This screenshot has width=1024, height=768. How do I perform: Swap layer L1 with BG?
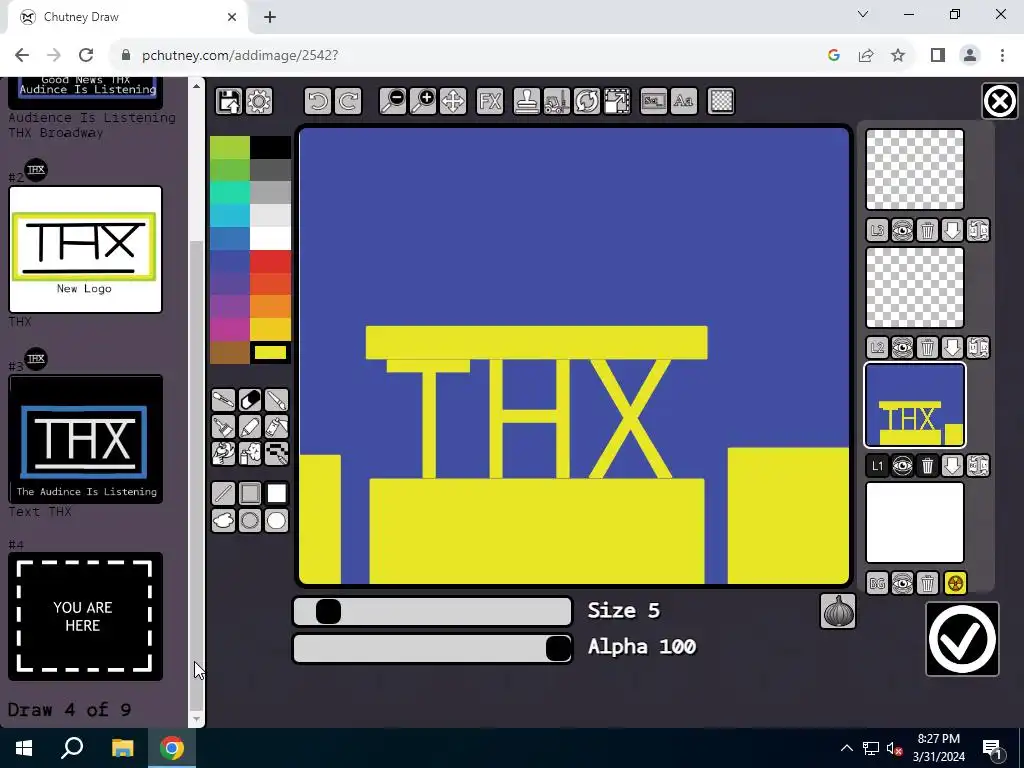[x=978, y=466]
